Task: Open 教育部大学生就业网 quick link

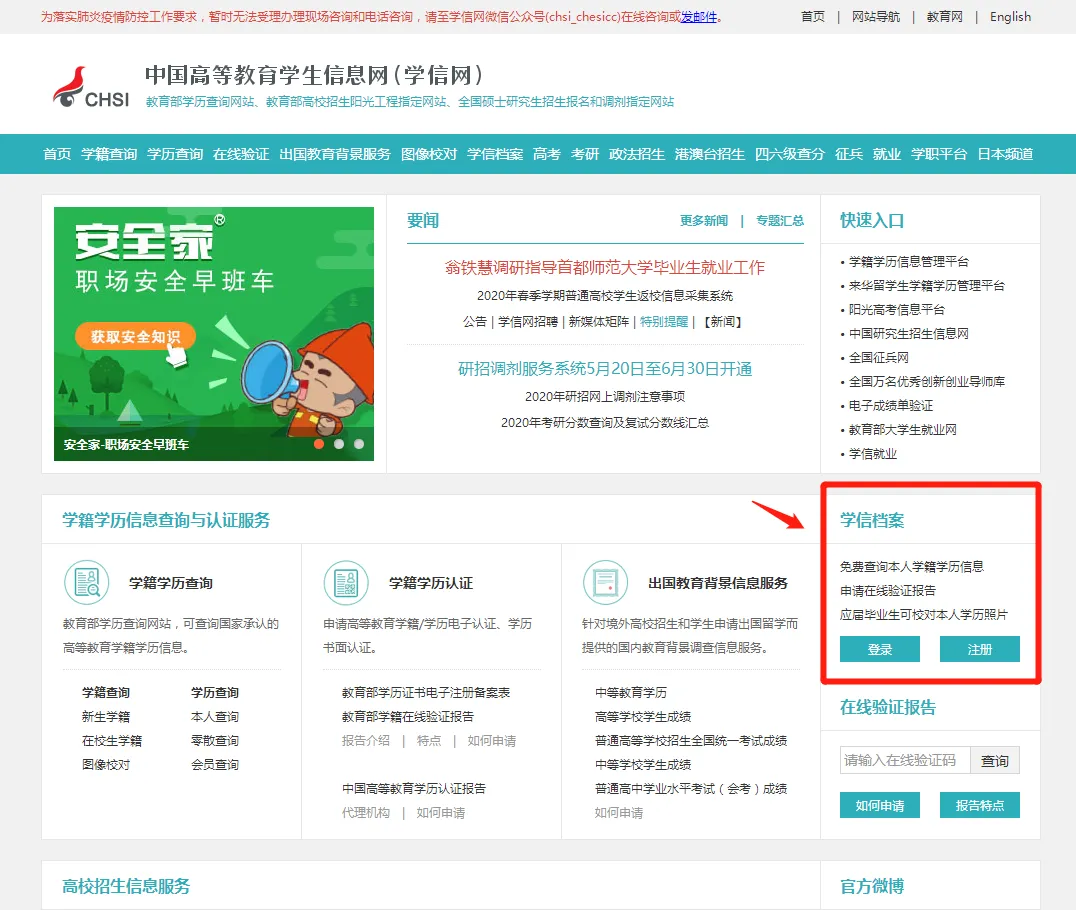Action: [x=902, y=430]
